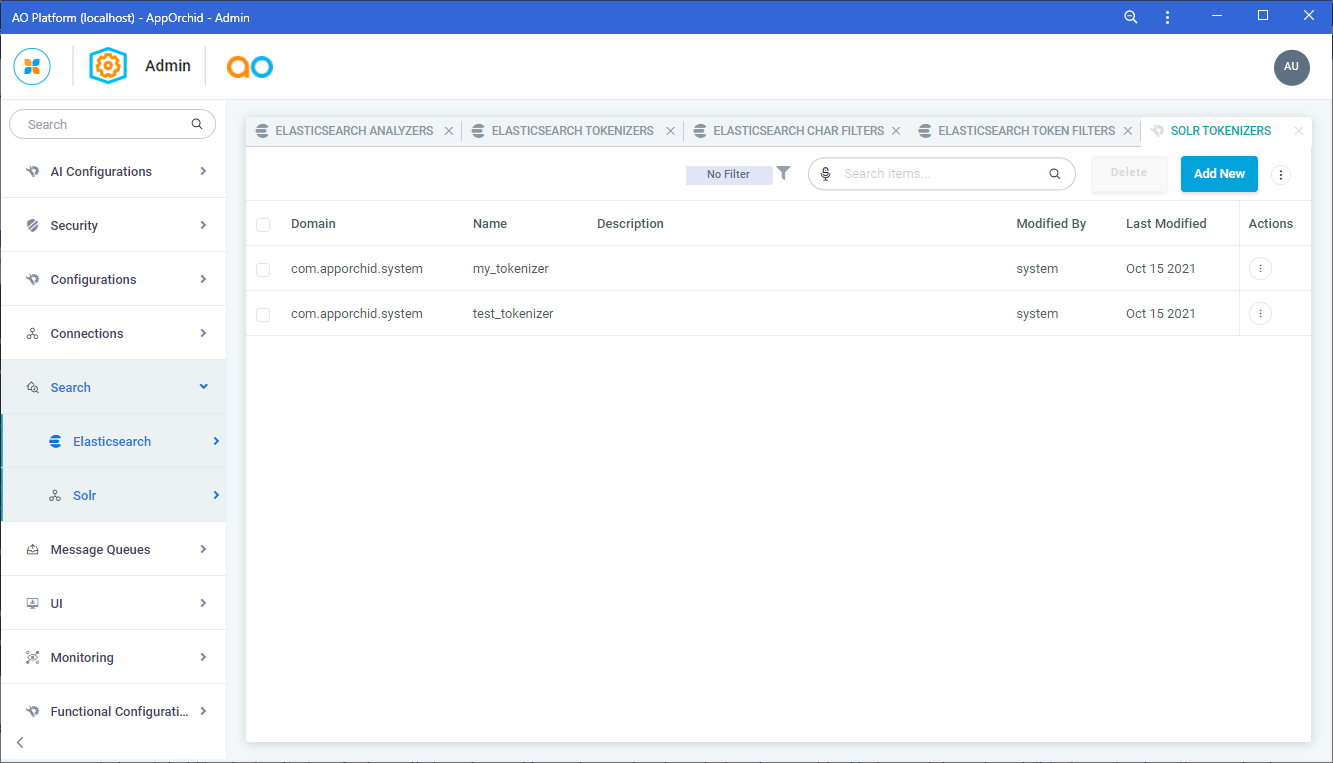Open actions menu for my_tokenizer row
1333x763 pixels.
coord(1260,269)
